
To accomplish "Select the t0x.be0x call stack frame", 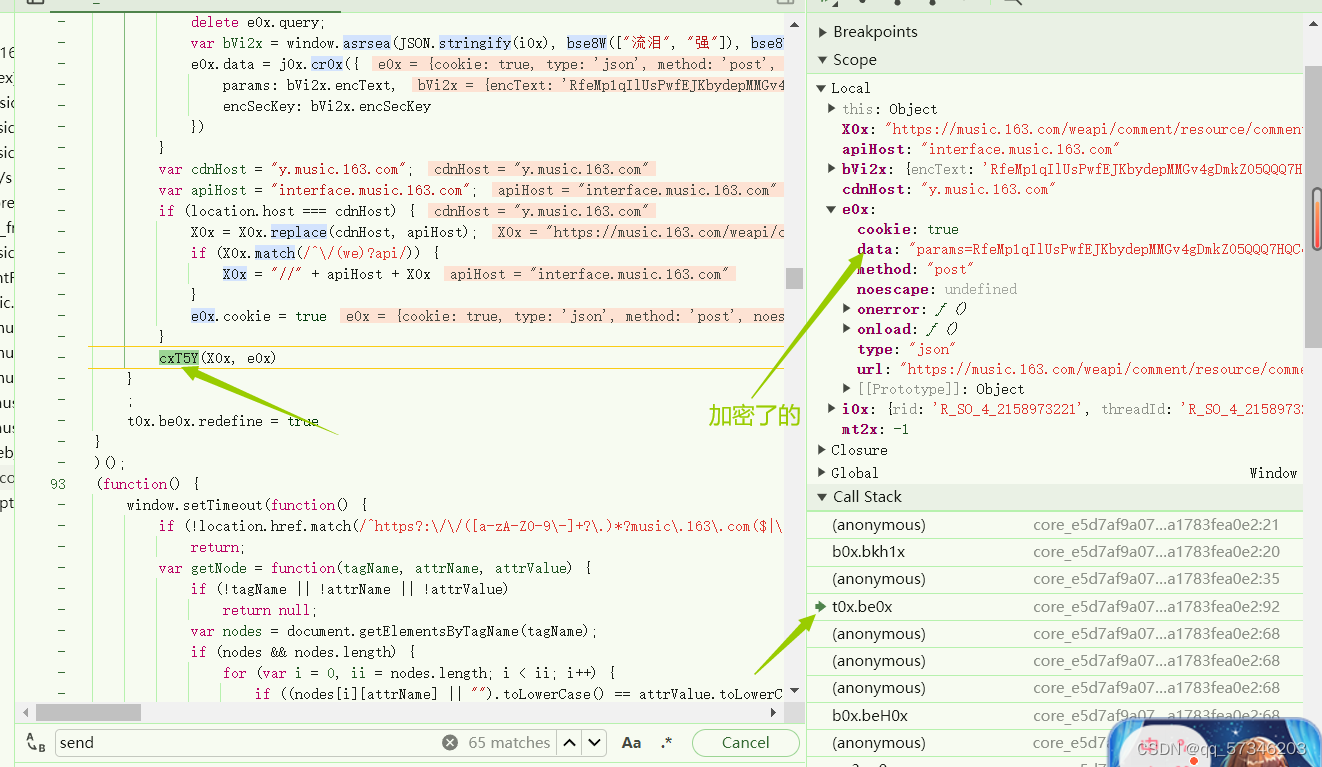I will pos(1055,606).
